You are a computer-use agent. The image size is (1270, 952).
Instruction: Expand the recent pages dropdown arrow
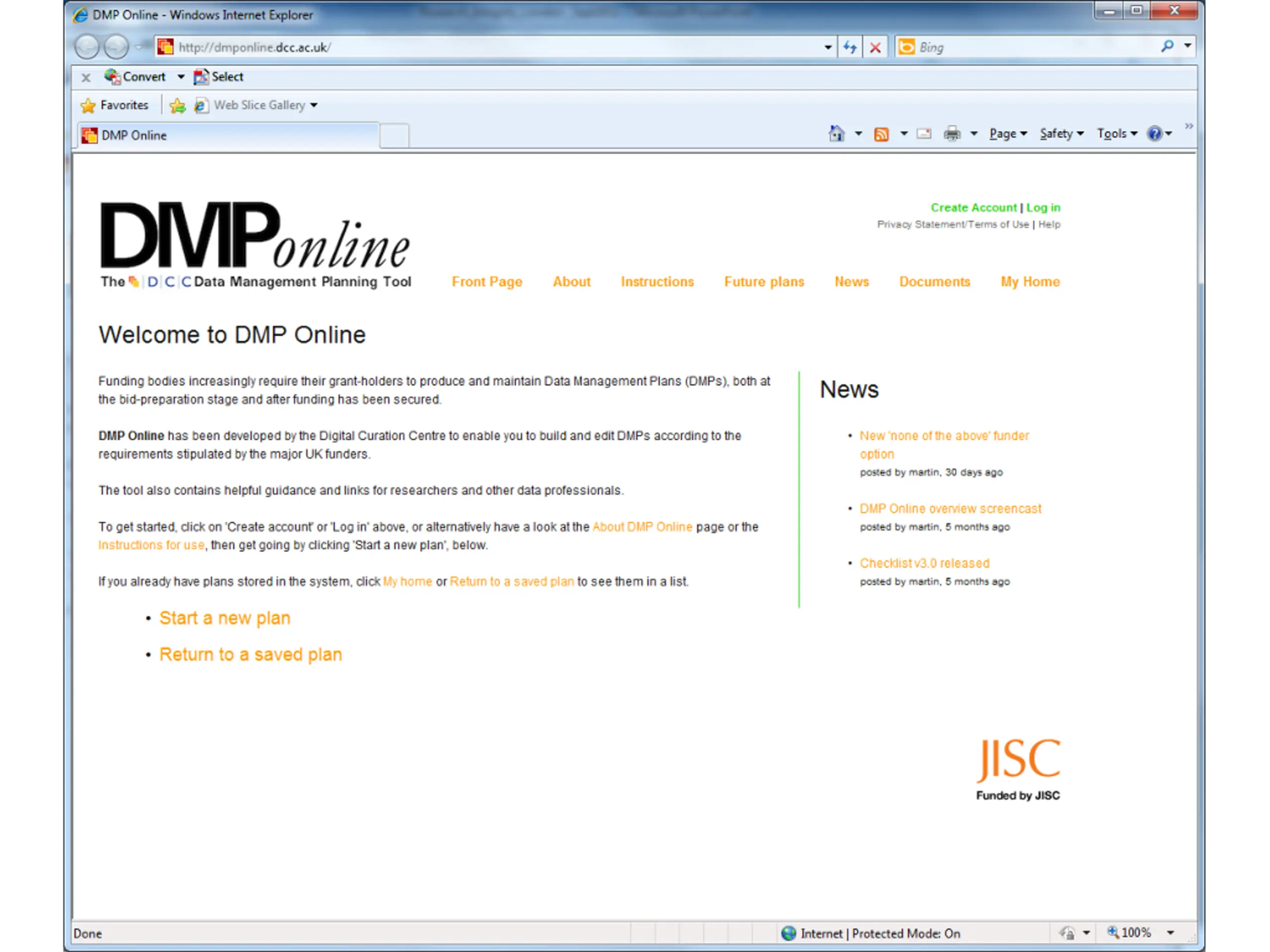[x=138, y=47]
